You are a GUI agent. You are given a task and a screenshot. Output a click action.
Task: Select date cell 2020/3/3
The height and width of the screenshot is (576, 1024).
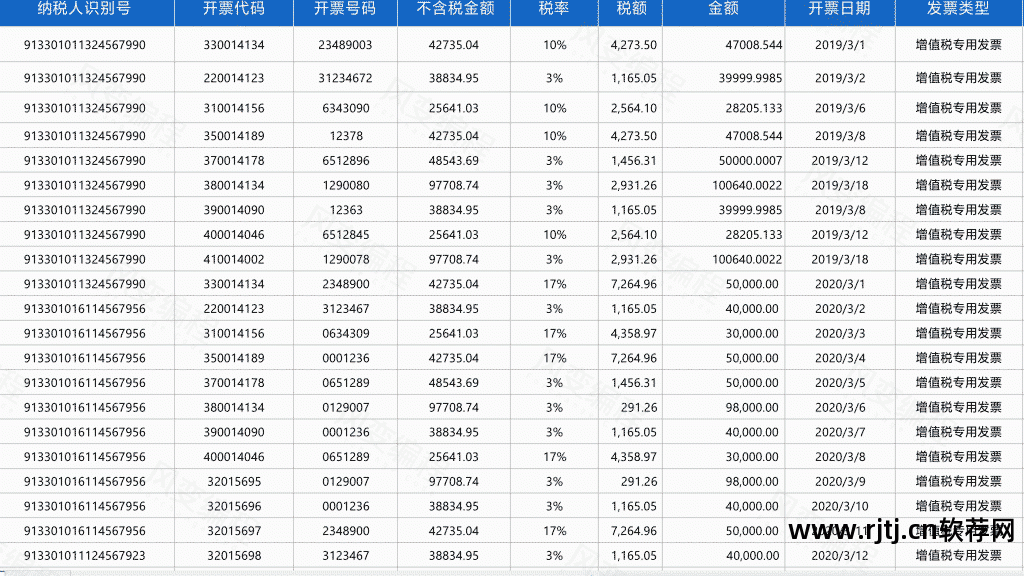pyautogui.click(x=840, y=334)
